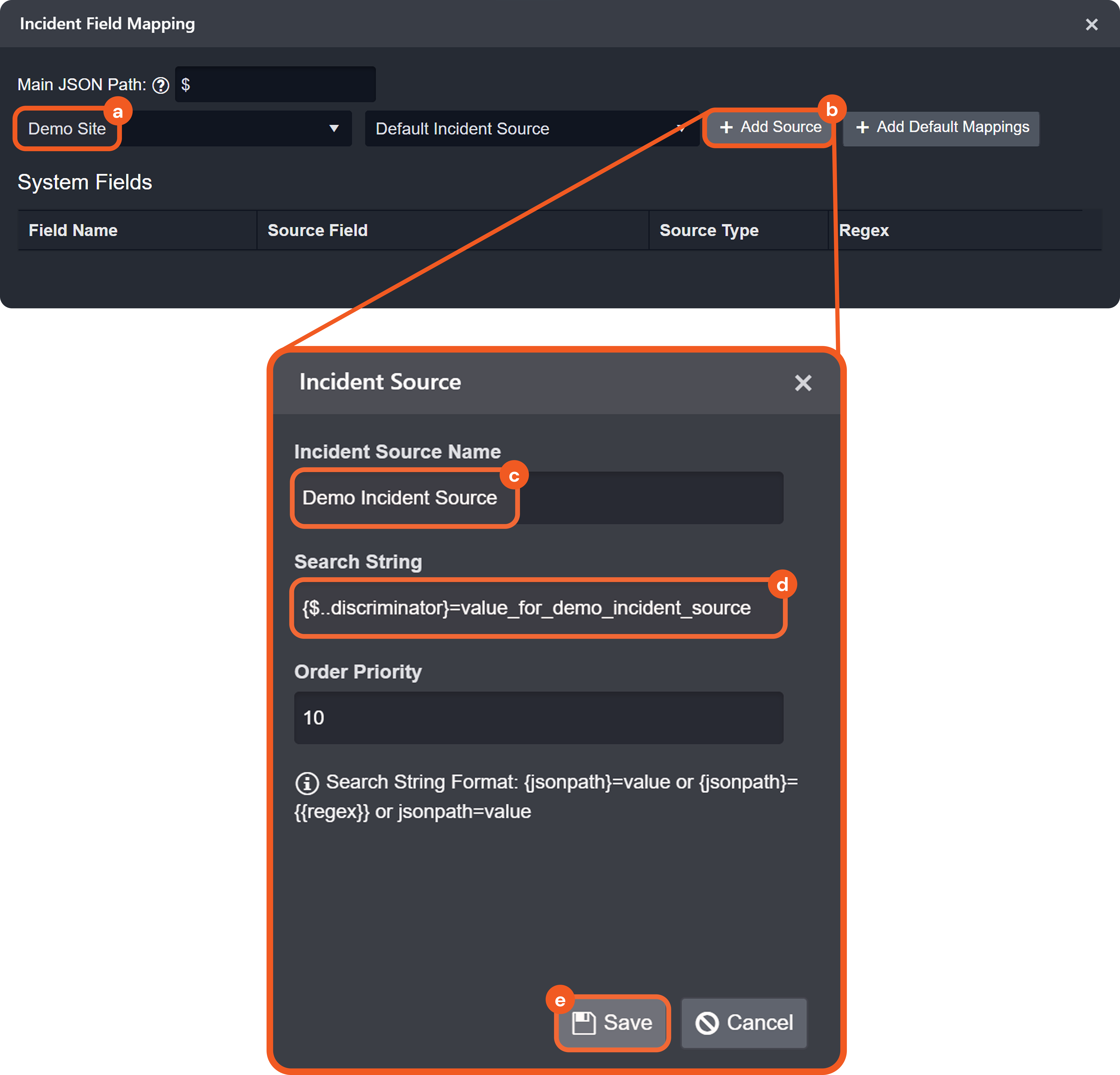
Task: Click the Regex column header
Action: pyautogui.click(x=864, y=230)
